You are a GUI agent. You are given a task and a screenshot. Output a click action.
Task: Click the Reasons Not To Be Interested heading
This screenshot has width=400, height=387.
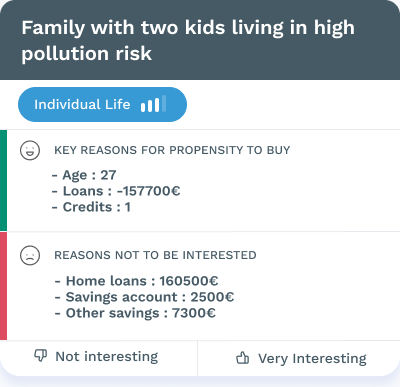[x=155, y=255]
